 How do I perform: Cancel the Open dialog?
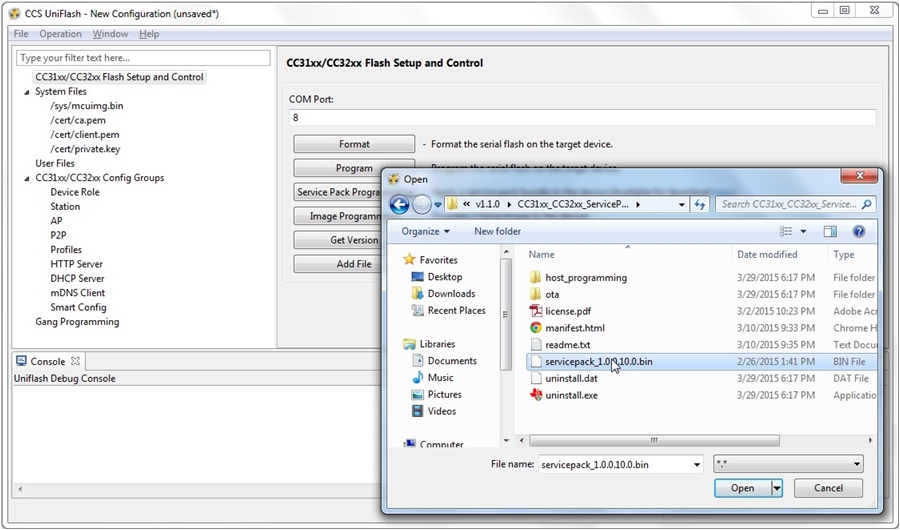click(x=828, y=488)
